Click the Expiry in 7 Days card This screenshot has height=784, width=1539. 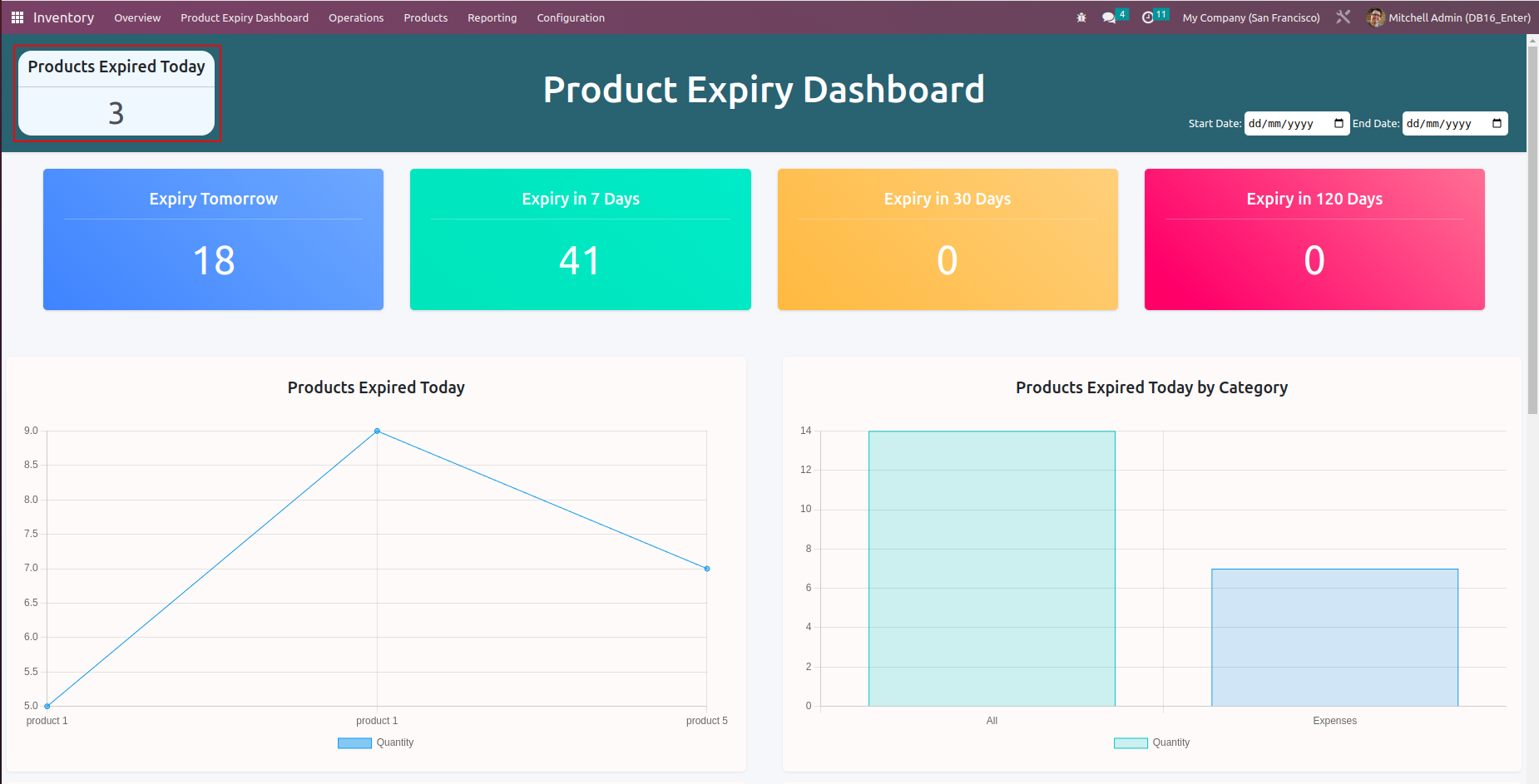point(580,239)
